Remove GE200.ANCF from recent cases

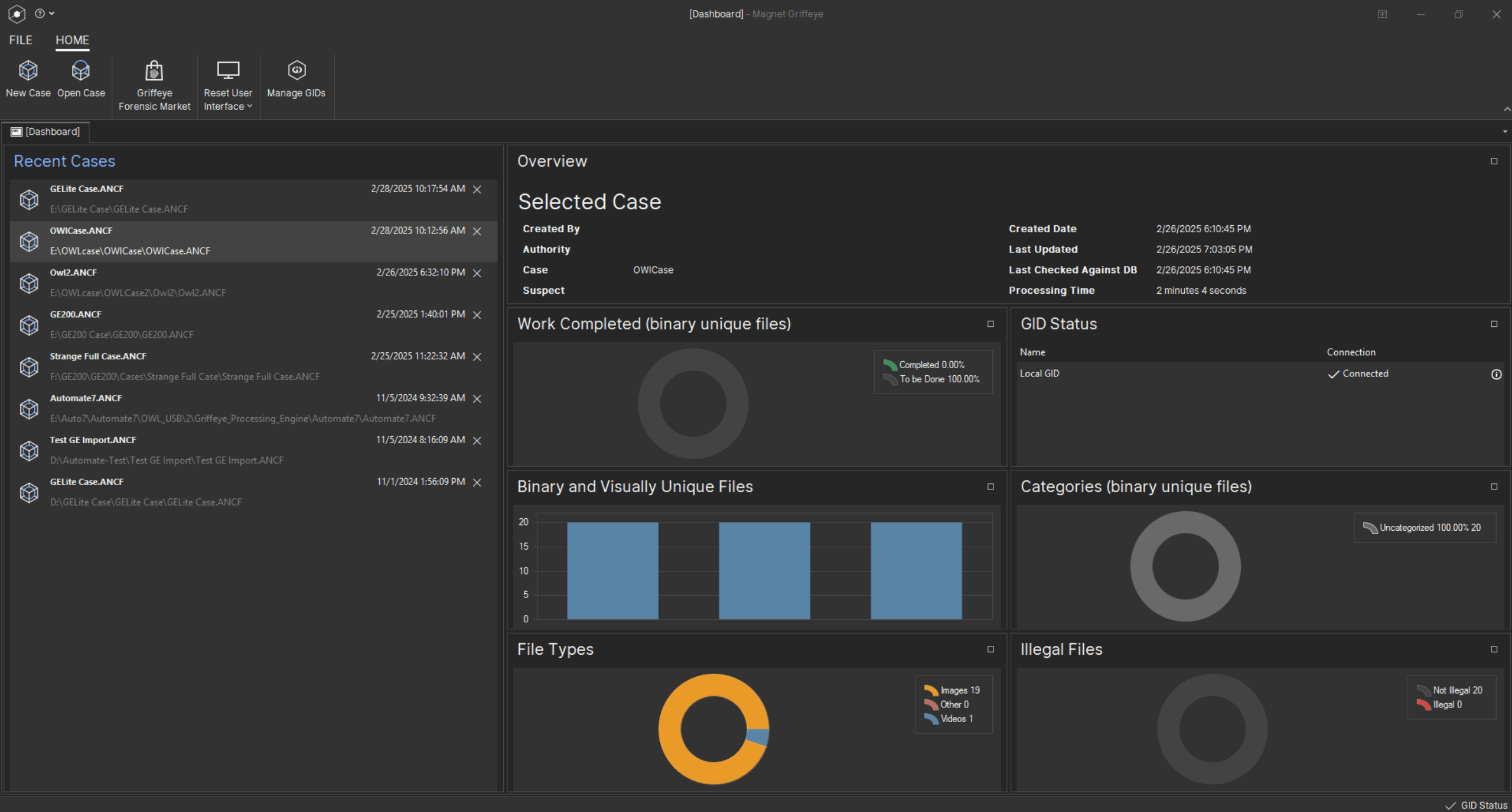[477, 315]
